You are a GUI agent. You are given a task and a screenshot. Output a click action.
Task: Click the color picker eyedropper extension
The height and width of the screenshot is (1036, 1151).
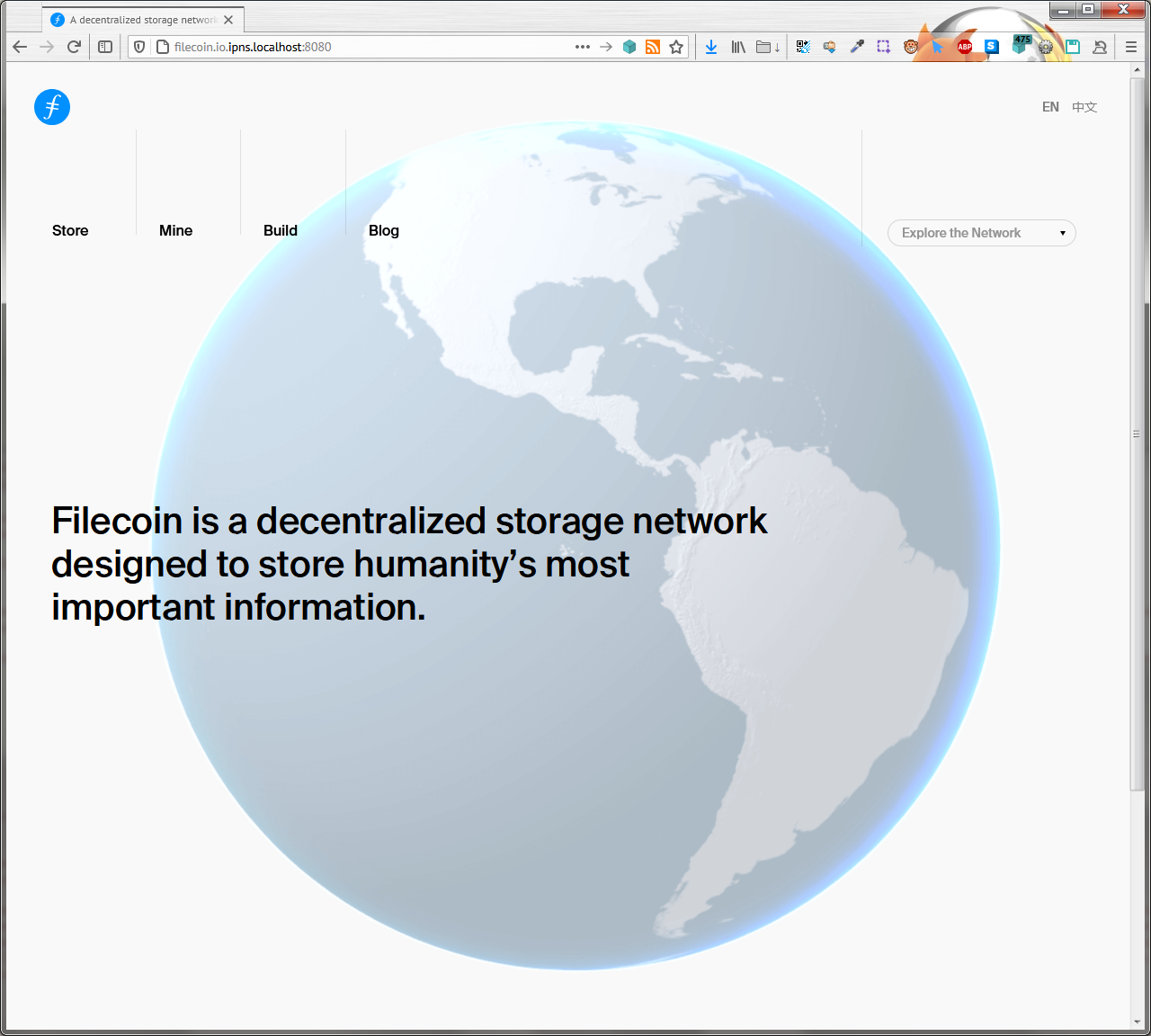857,47
